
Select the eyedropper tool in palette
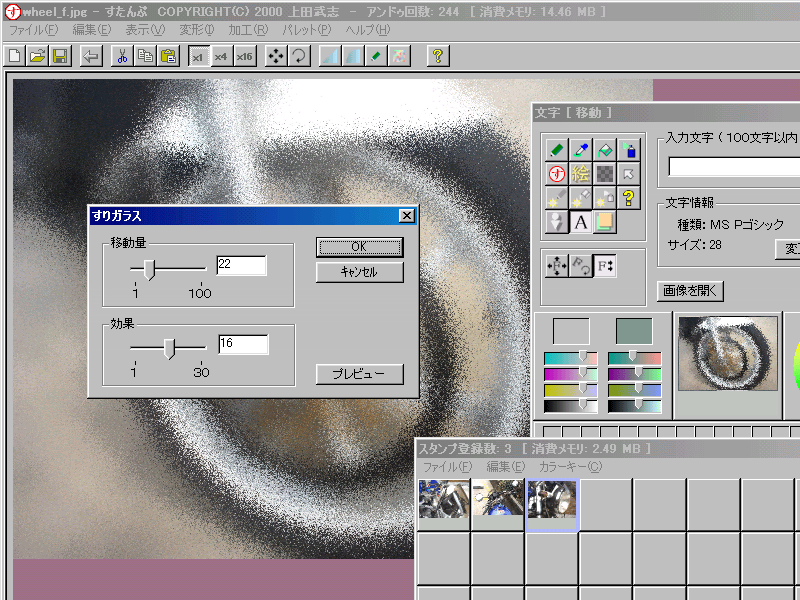click(x=581, y=150)
